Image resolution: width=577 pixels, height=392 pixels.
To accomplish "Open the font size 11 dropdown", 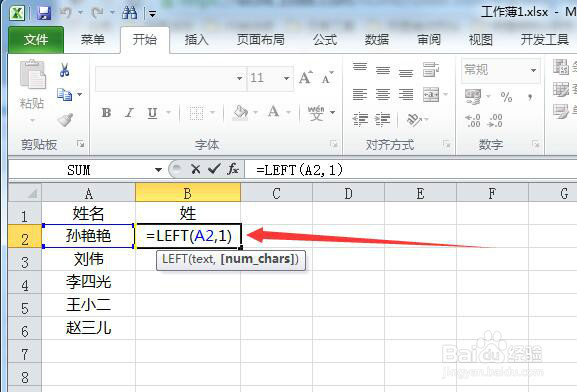I will point(286,78).
